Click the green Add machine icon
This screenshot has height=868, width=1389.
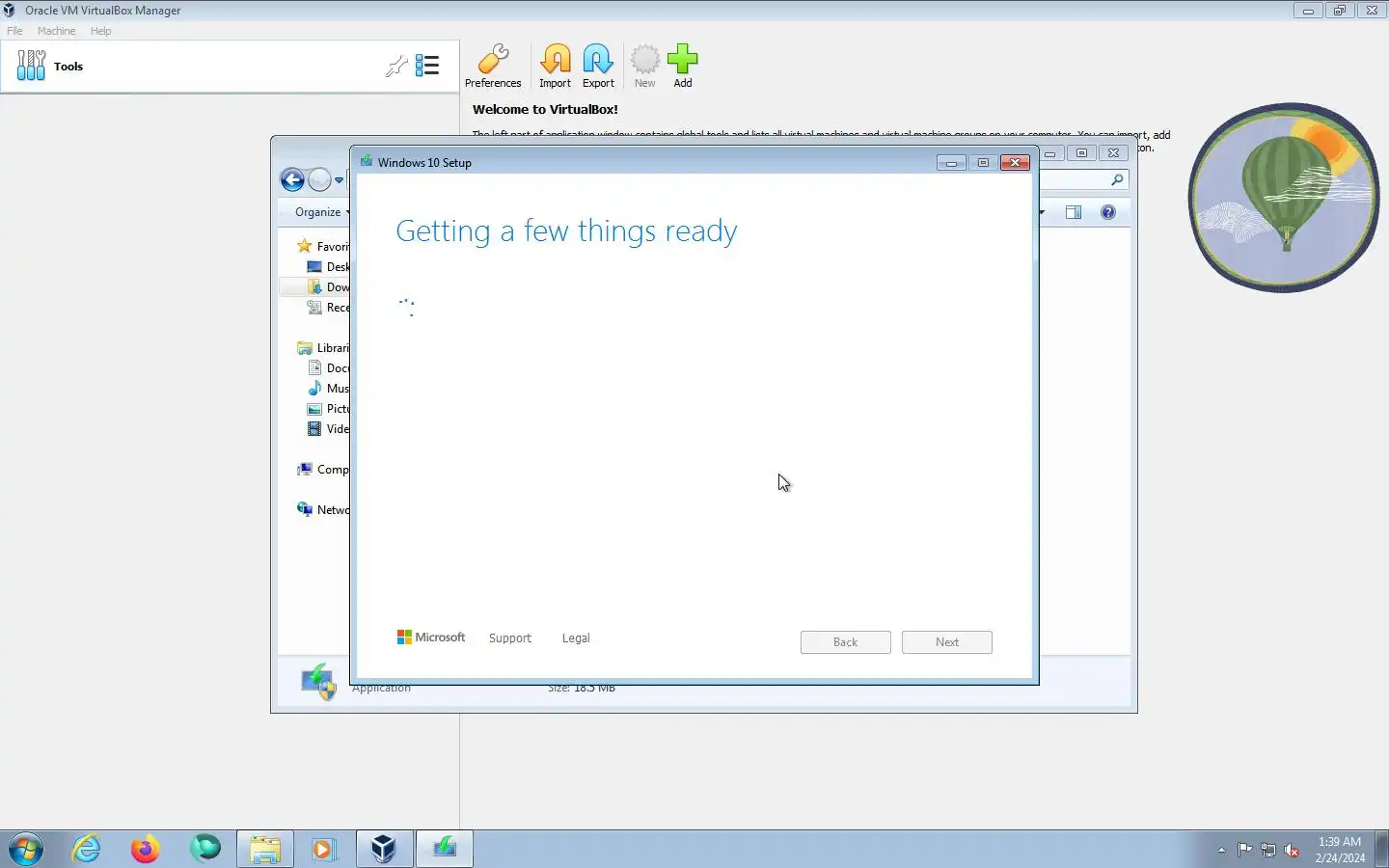pyautogui.click(x=682, y=67)
